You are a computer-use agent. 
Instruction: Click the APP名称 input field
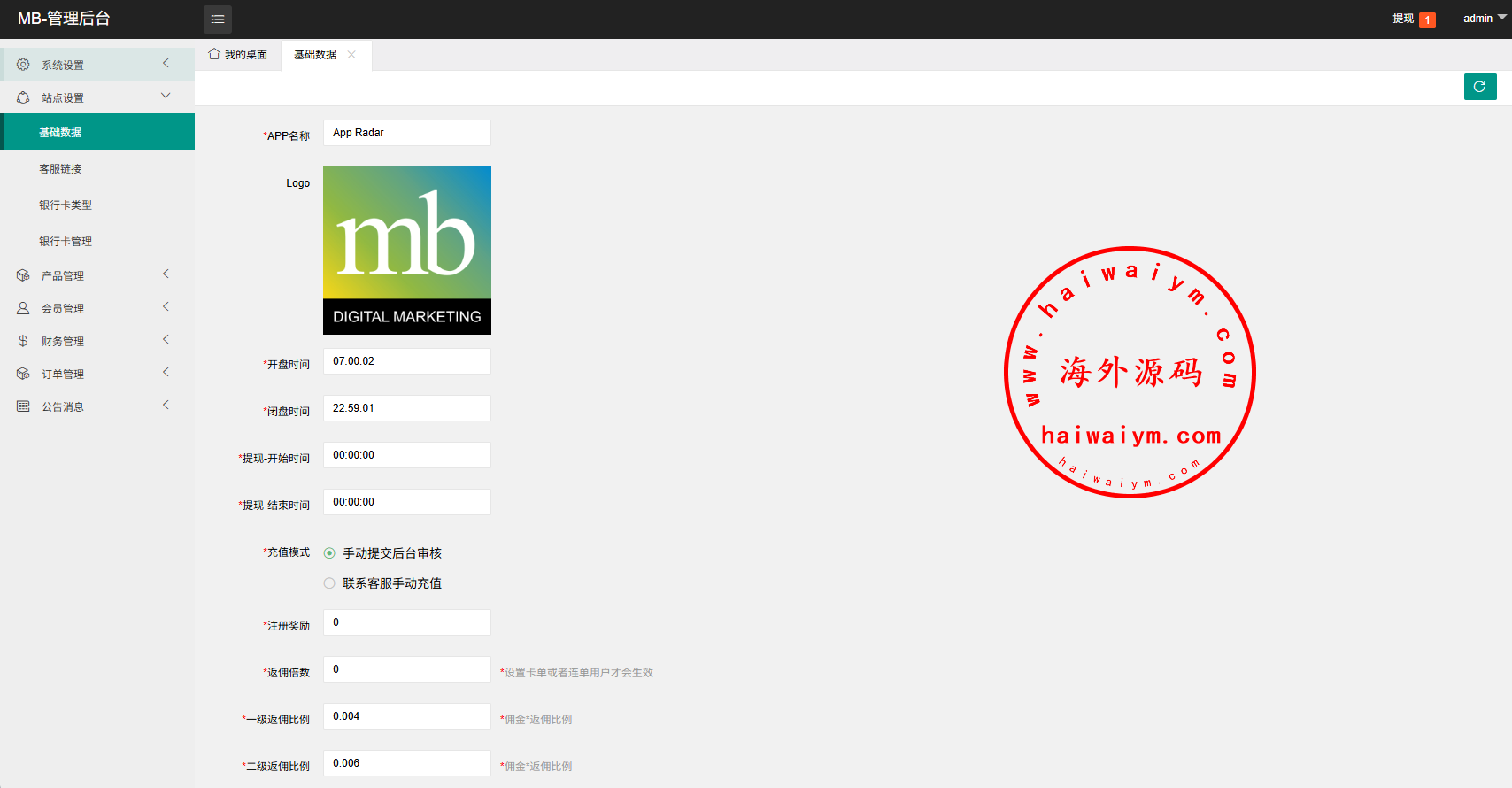click(x=406, y=133)
